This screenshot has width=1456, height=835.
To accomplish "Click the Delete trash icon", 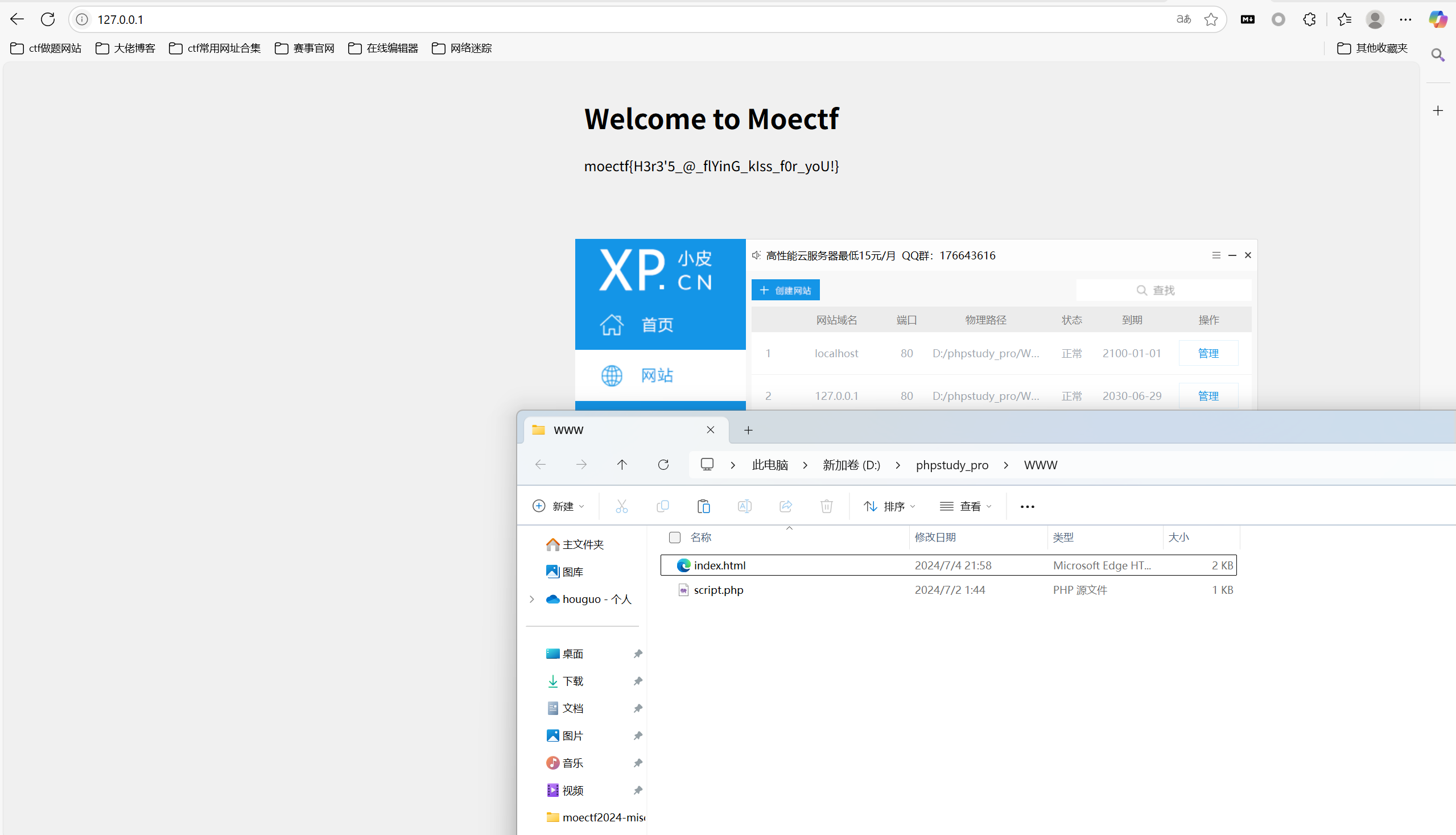I will [x=827, y=506].
